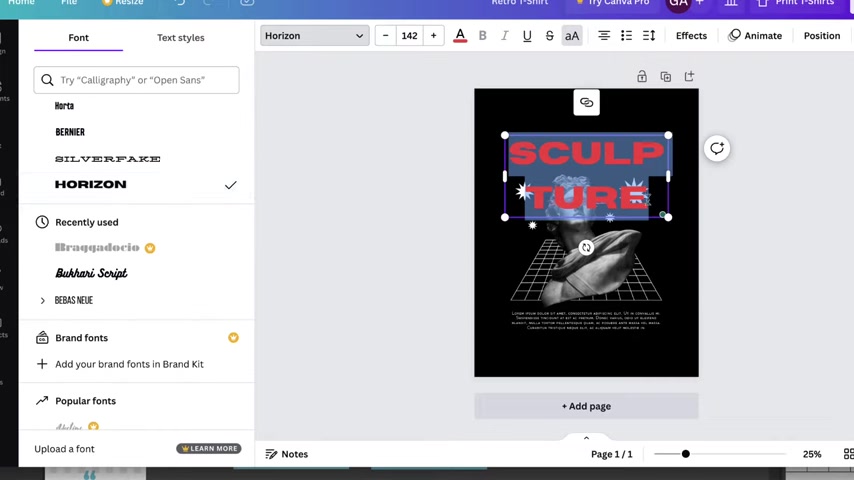Open line spacing options
Screen dimensions: 854x480
point(649,36)
